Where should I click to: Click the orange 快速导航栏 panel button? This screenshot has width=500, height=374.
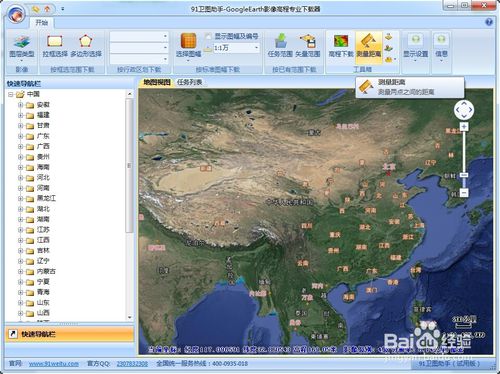pyautogui.click(x=69, y=334)
